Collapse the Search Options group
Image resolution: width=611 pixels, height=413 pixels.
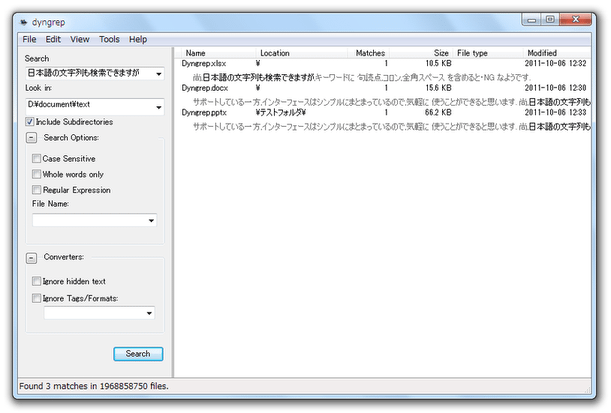[32, 138]
